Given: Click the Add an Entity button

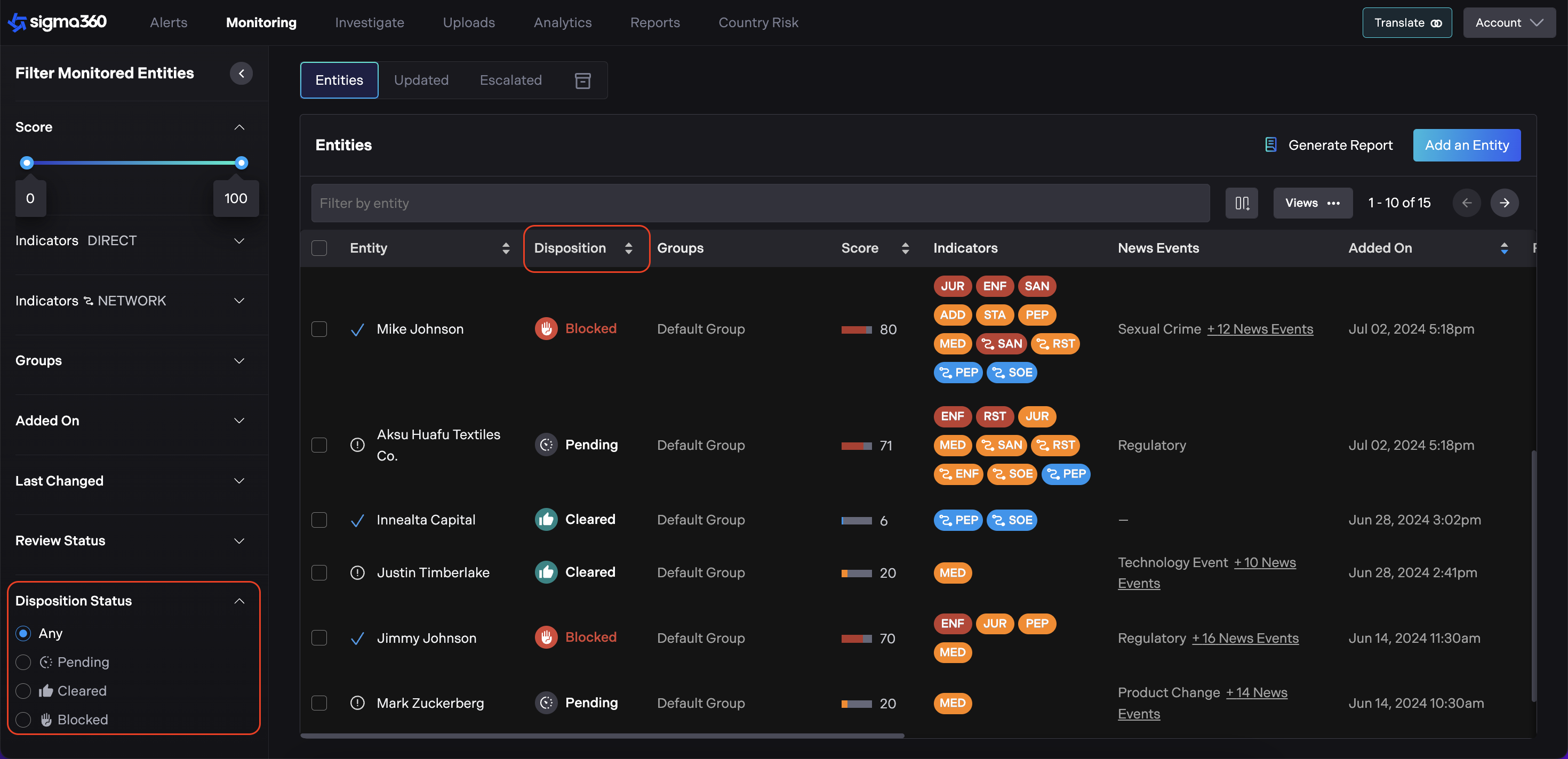Looking at the screenshot, I should (x=1466, y=145).
